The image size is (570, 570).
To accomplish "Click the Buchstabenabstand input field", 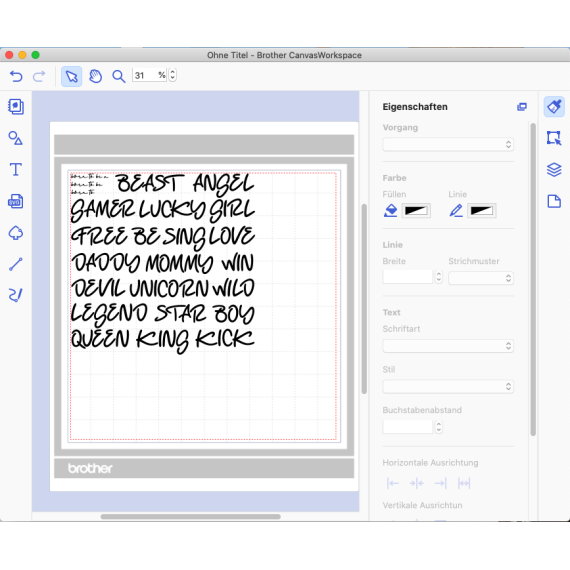I will (408, 427).
